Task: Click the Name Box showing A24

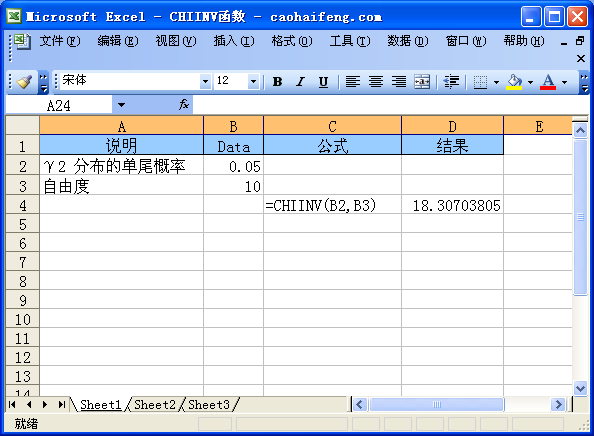Action: click(59, 105)
